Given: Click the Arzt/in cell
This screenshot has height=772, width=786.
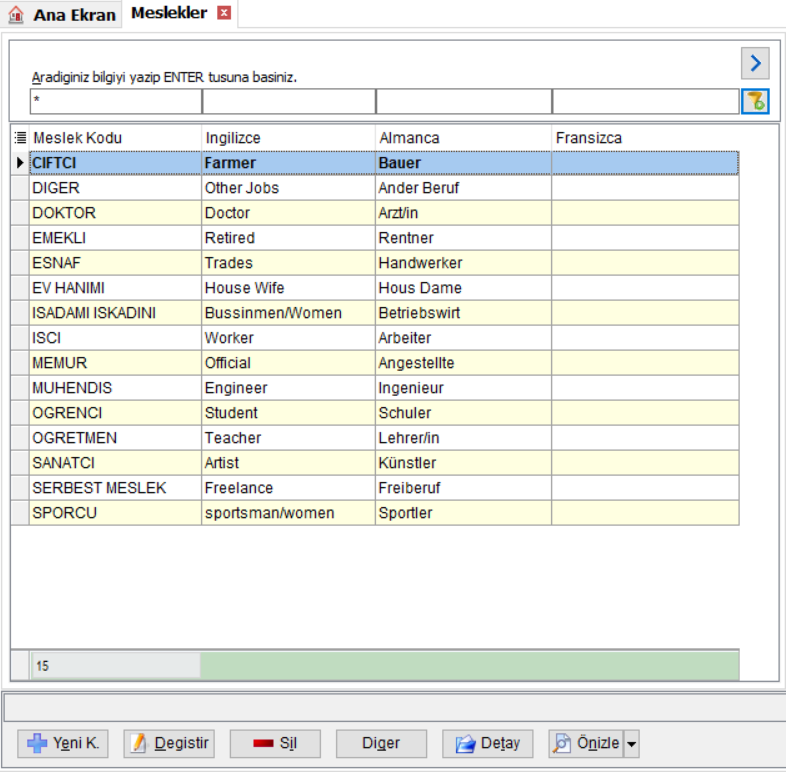Looking at the screenshot, I should (464, 213).
